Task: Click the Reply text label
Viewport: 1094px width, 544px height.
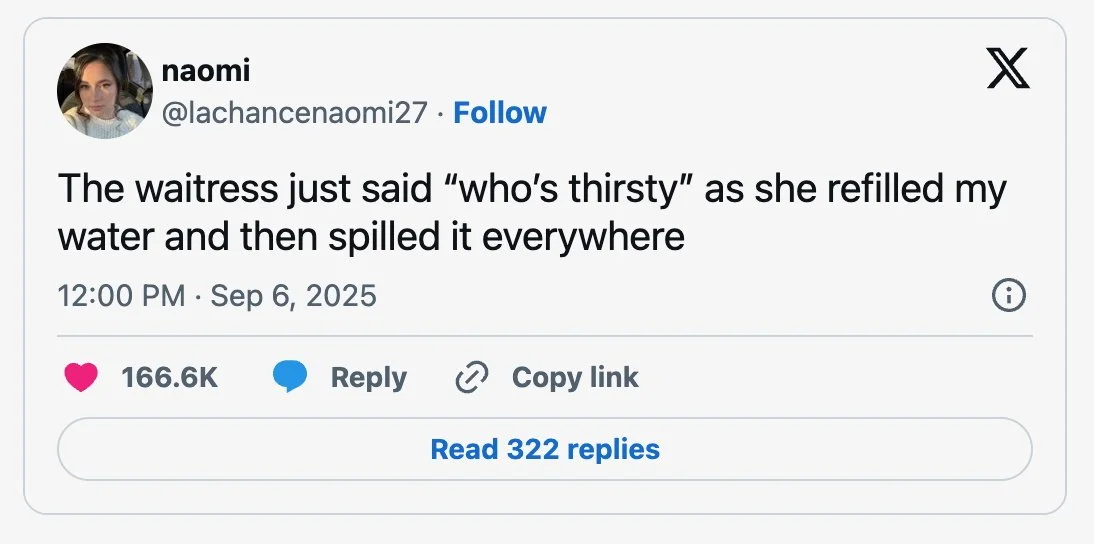Action: click(368, 377)
